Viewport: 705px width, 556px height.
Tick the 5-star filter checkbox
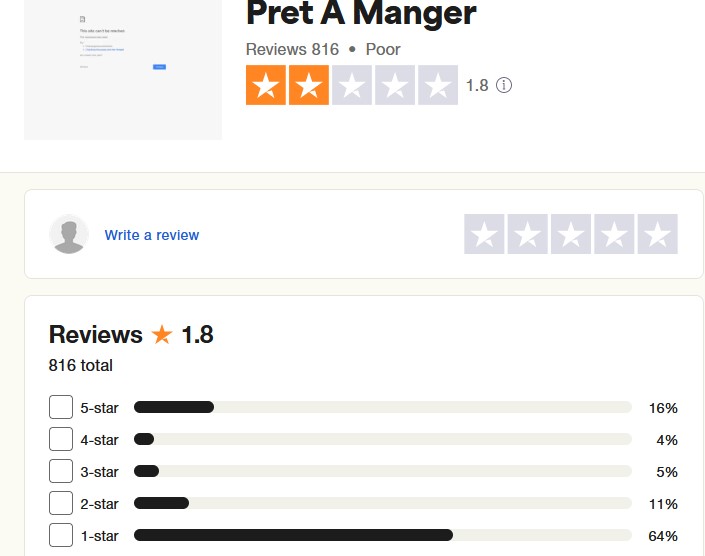click(x=61, y=407)
